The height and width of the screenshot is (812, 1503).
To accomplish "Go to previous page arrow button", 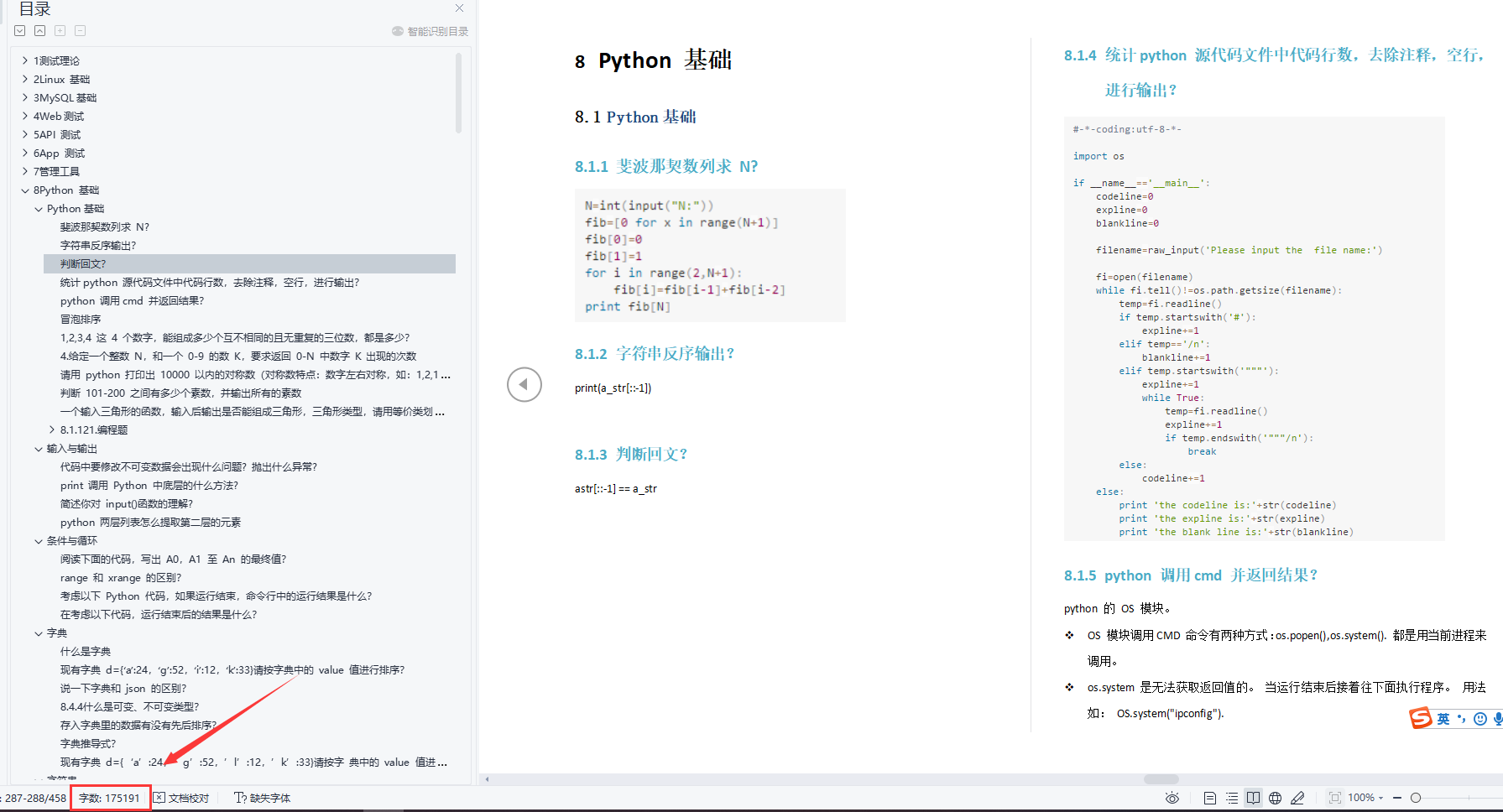I will pyautogui.click(x=524, y=385).
